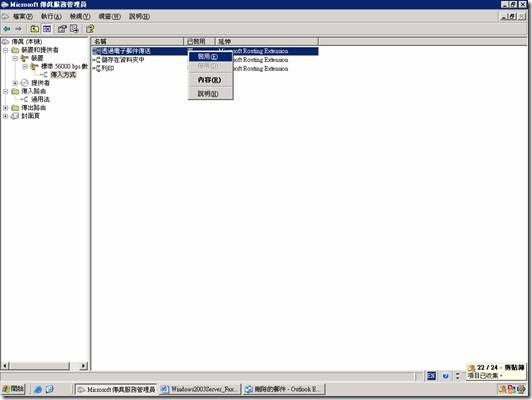Image resolution: width=532 pixels, height=400 pixels.
Task: Sort by the 已啟用 column header
Action: [x=199, y=41]
